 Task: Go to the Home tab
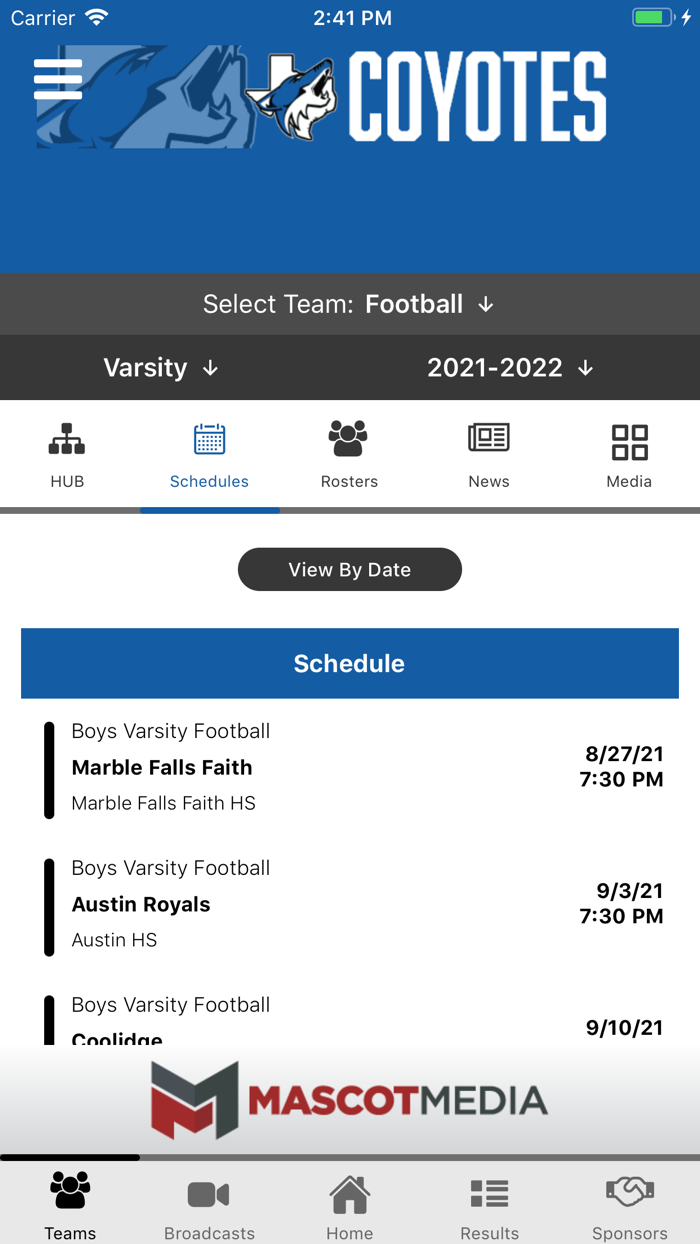(349, 1191)
